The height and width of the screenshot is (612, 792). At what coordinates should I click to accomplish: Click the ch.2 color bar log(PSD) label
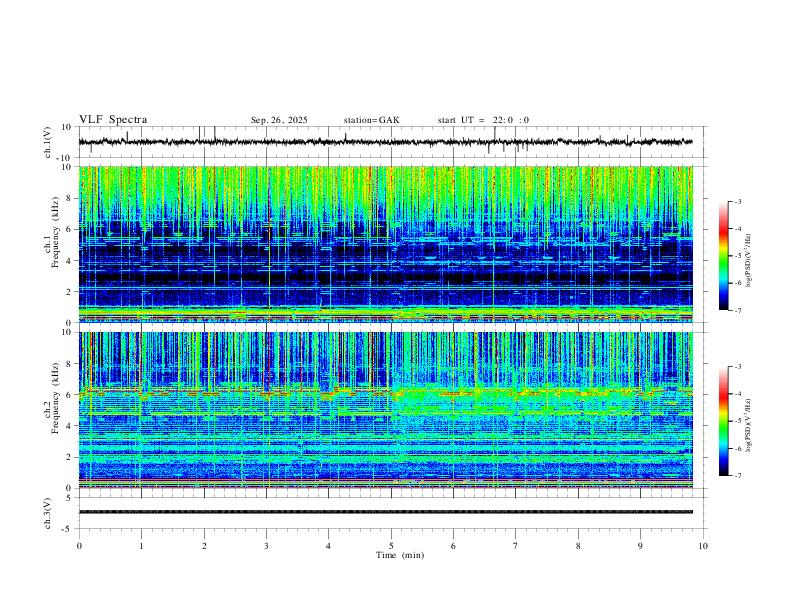(749, 425)
